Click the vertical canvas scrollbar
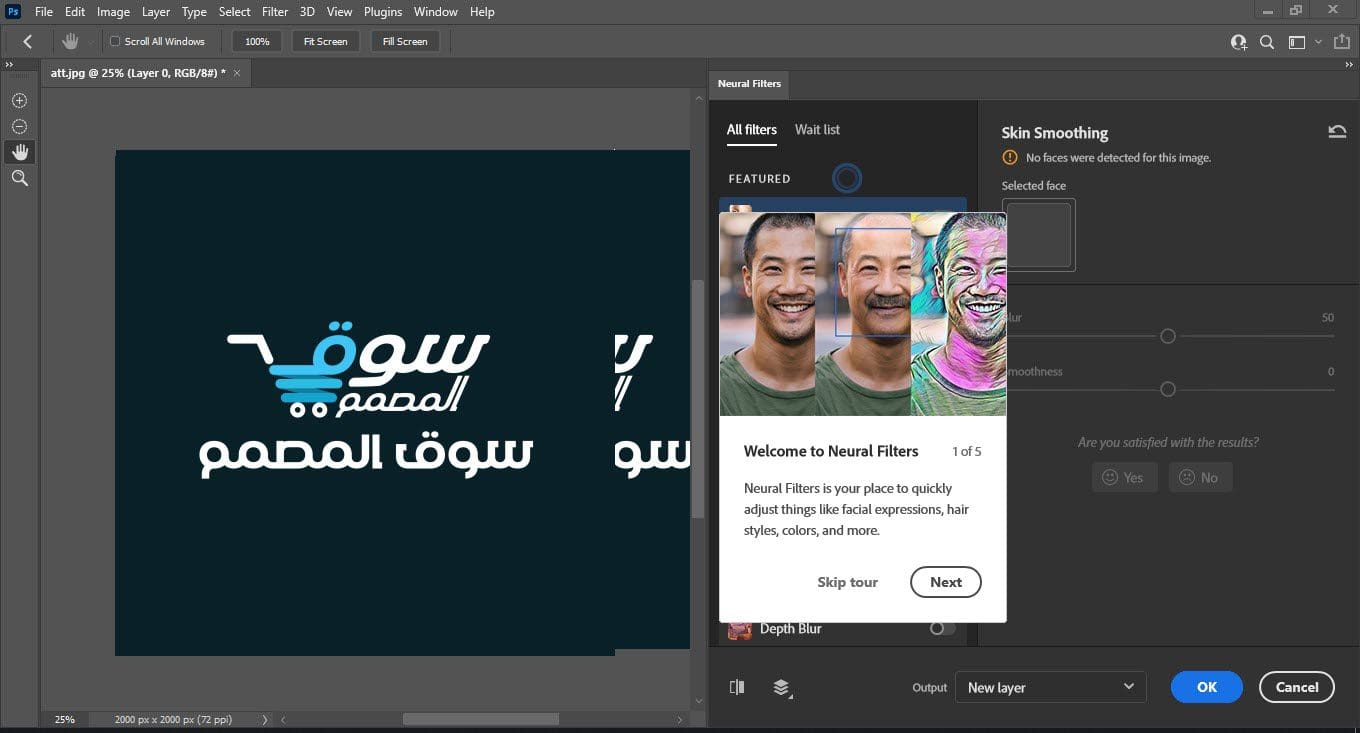 [697, 398]
